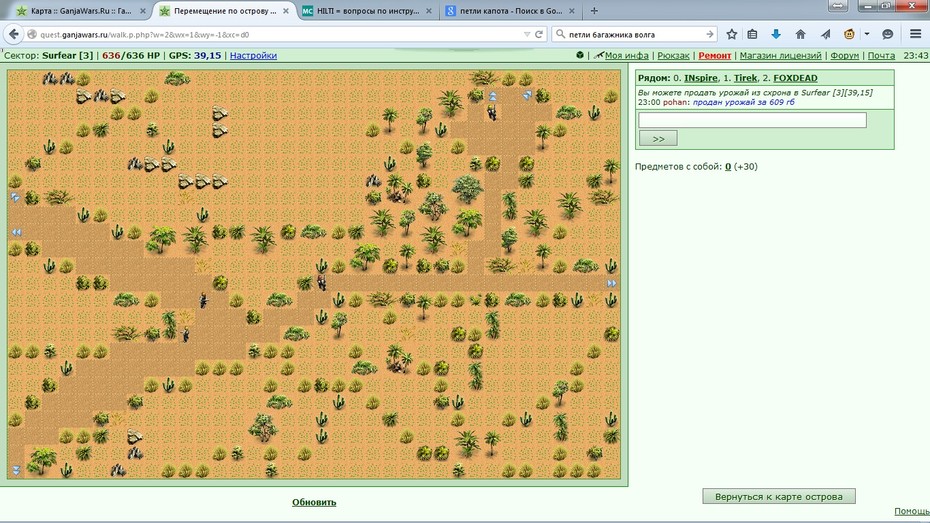Open the dropdown arrow beside the monkey icon

(x=867, y=34)
